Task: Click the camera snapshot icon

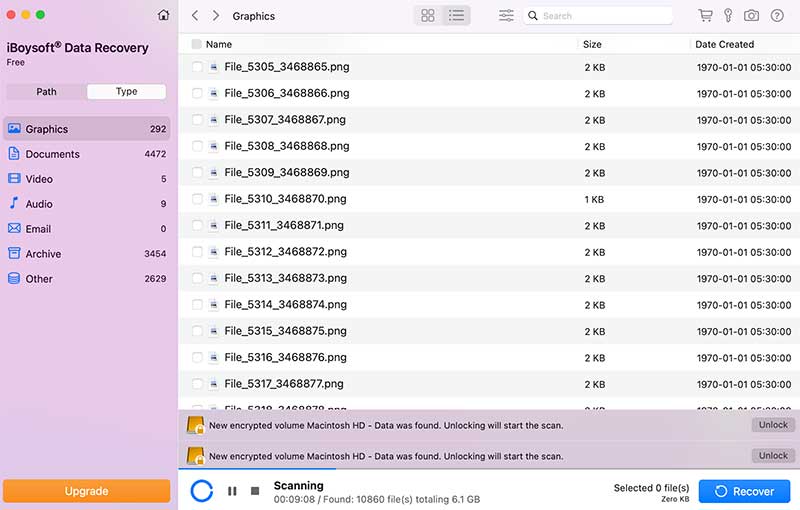Action: pos(751,16)
